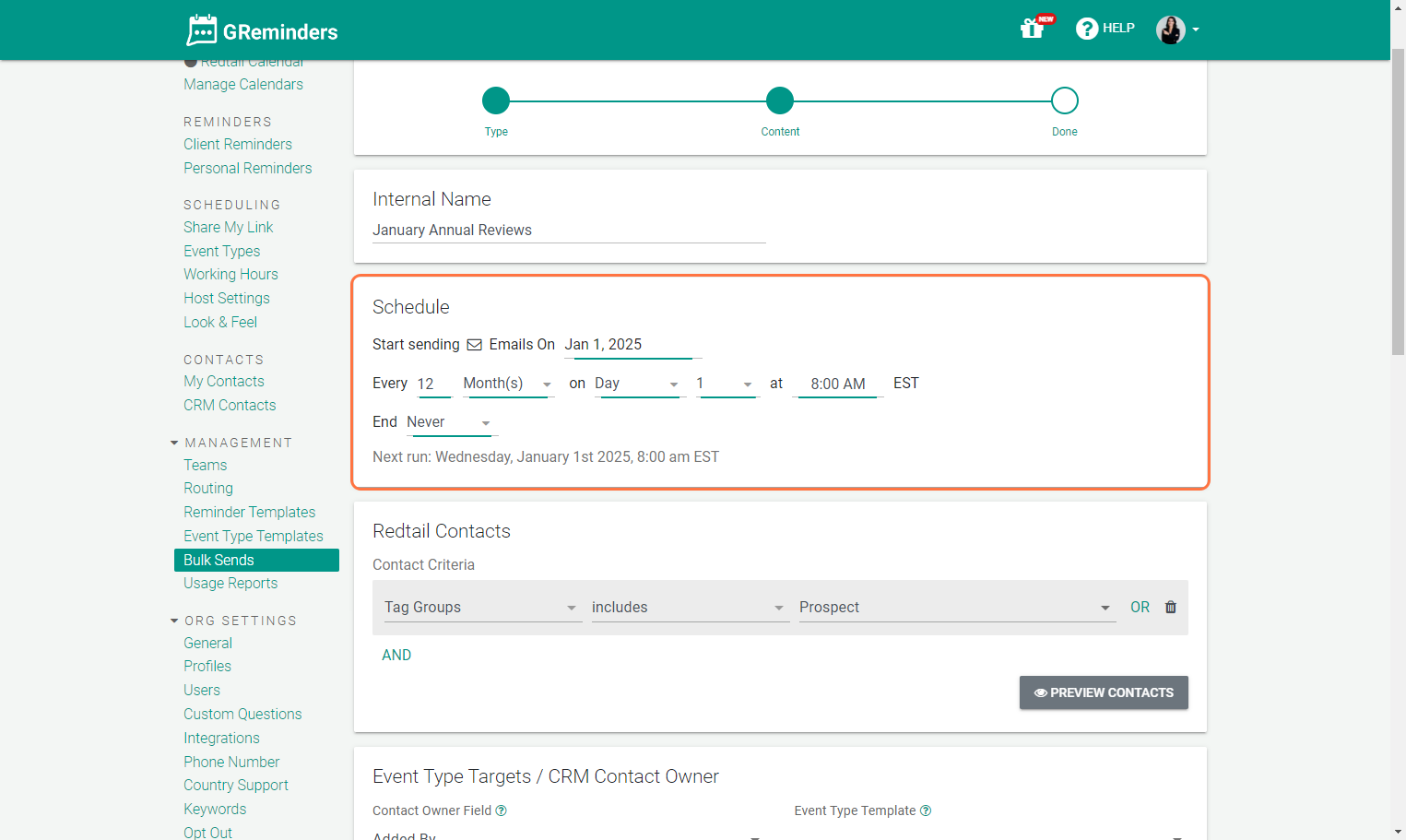Change the End setting from Never

(x=449, y=421)
